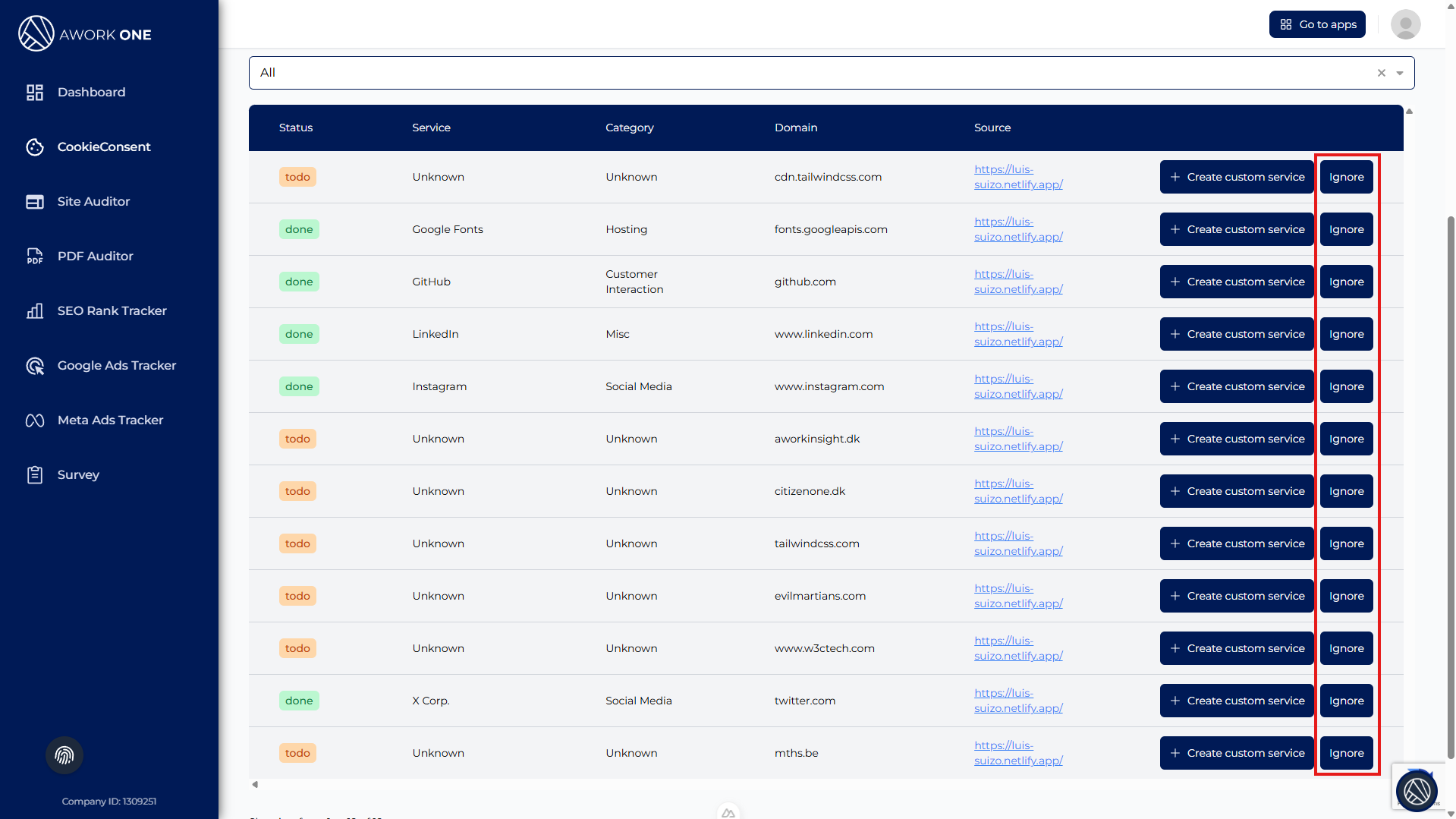Click the fingerprint icon in sidebar
The image size is (1456, 819).
click(64, 755)
